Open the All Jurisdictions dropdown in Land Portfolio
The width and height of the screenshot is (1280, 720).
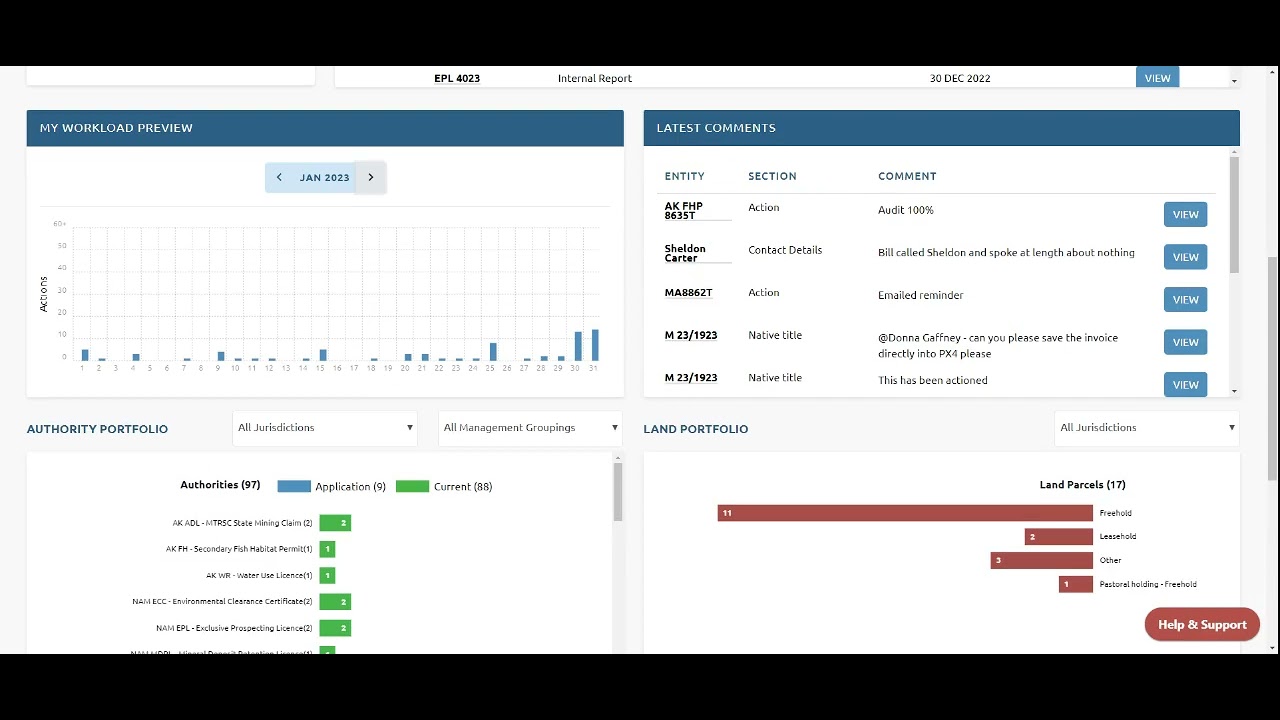pyautogui.click(x=1147, y=428)
